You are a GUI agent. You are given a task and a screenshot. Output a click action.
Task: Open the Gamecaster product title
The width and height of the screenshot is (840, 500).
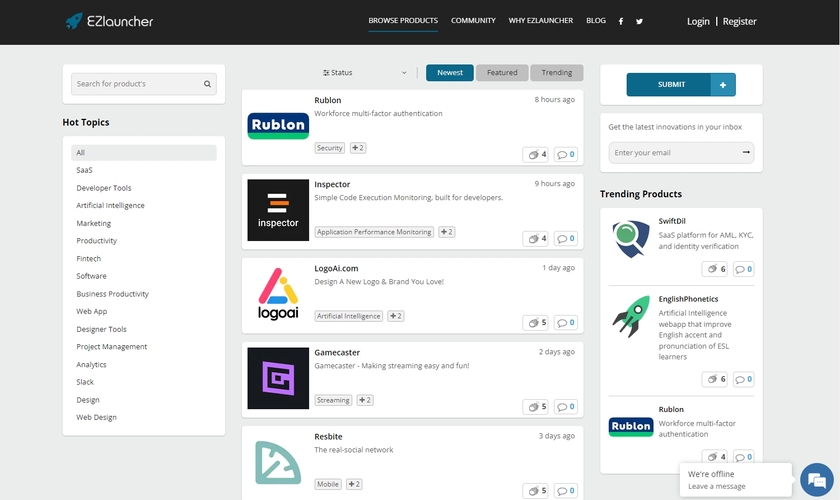click(337, 353)
